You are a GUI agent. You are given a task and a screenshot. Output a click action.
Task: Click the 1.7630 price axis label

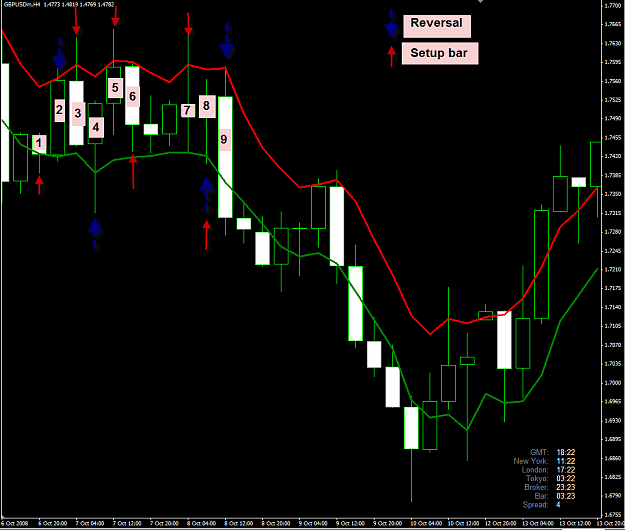pos(613,43)
